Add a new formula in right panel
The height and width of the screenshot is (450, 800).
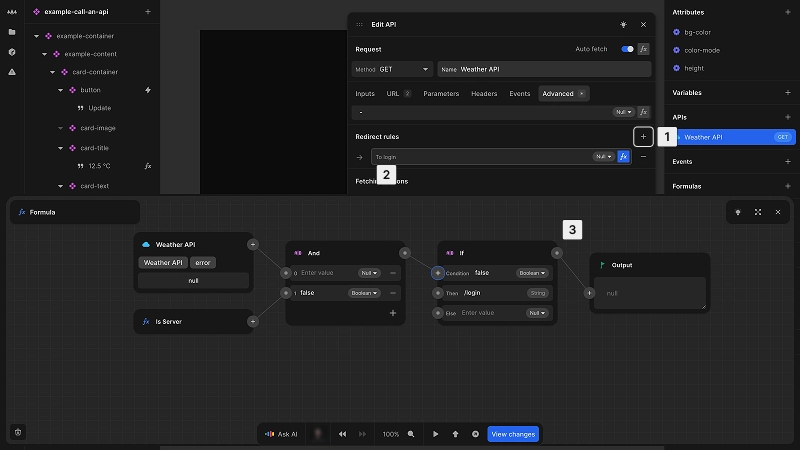[788, 186]
